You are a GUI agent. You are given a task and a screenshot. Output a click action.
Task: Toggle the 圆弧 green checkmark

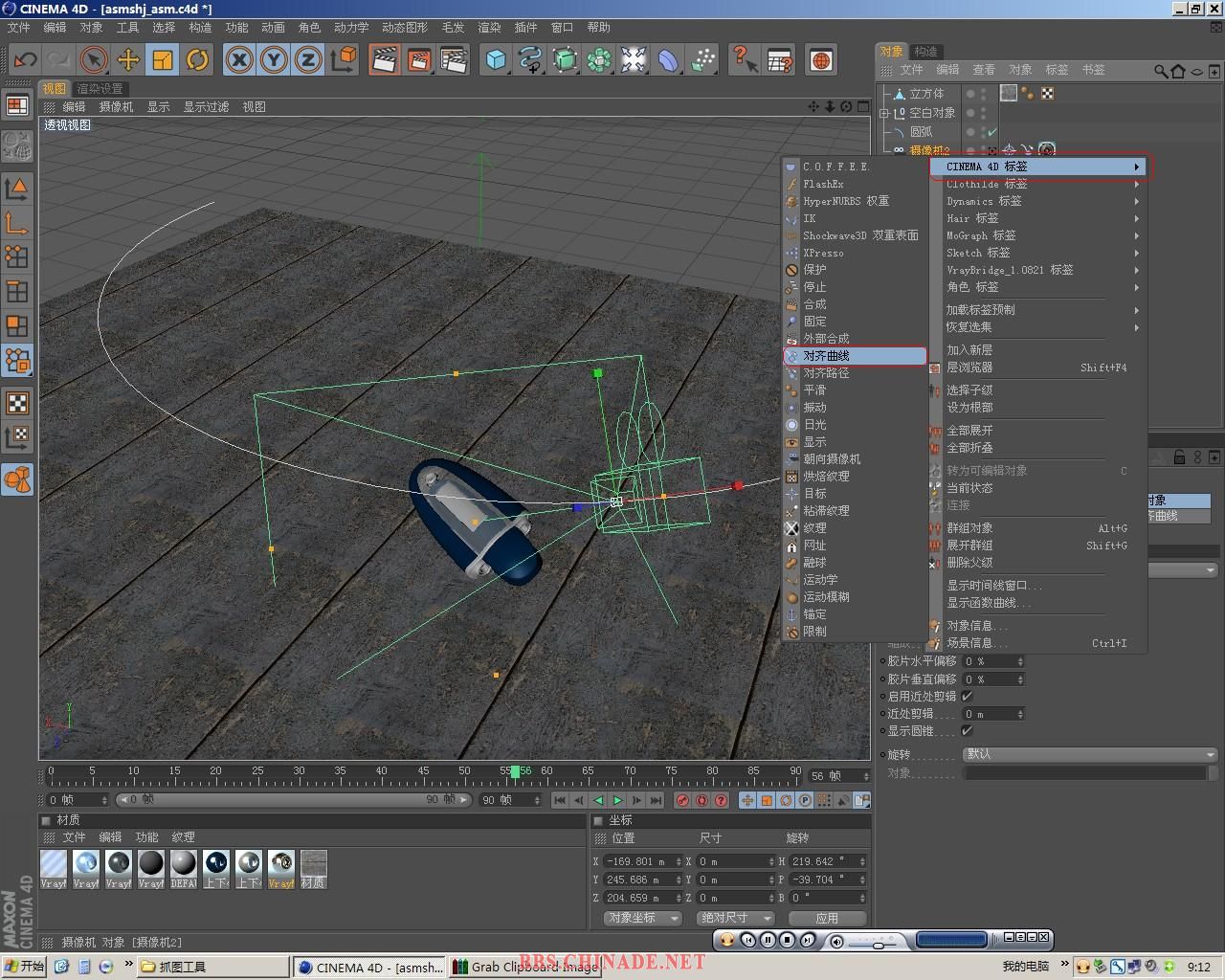coord(992,131)
